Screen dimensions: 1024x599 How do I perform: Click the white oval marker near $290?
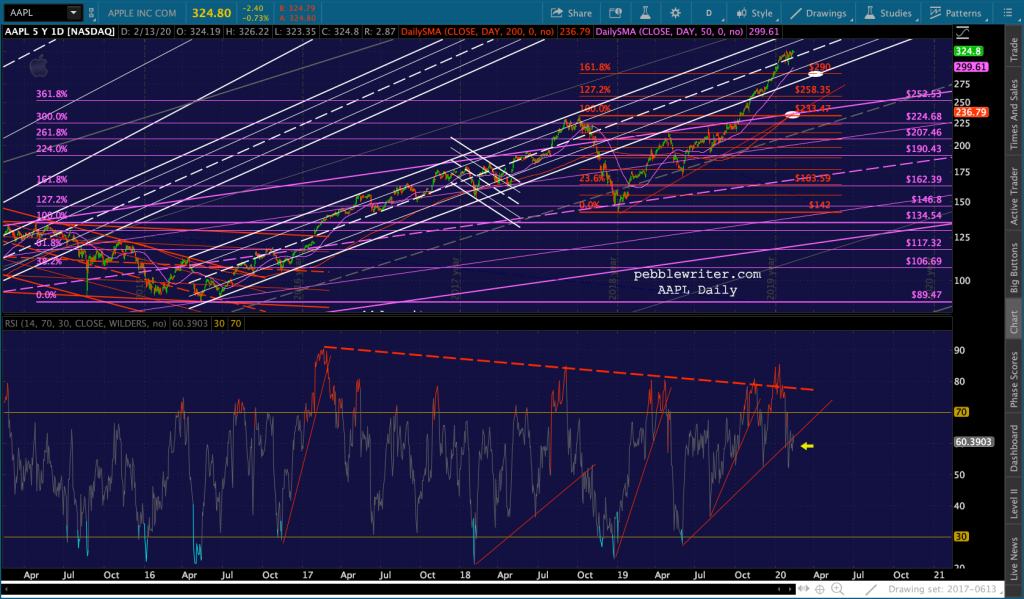pos(815,74)
